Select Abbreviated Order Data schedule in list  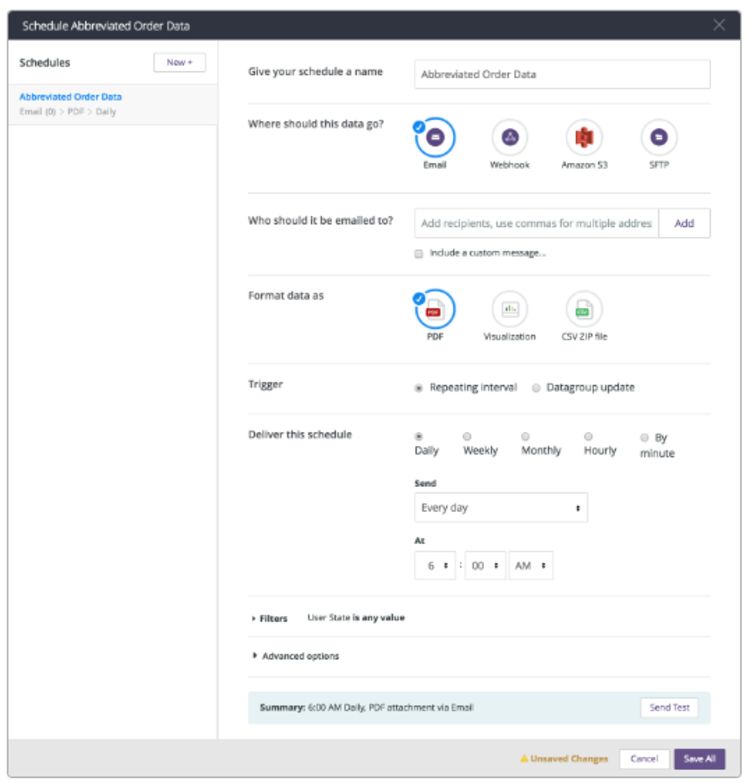click(x=112, y=104)
